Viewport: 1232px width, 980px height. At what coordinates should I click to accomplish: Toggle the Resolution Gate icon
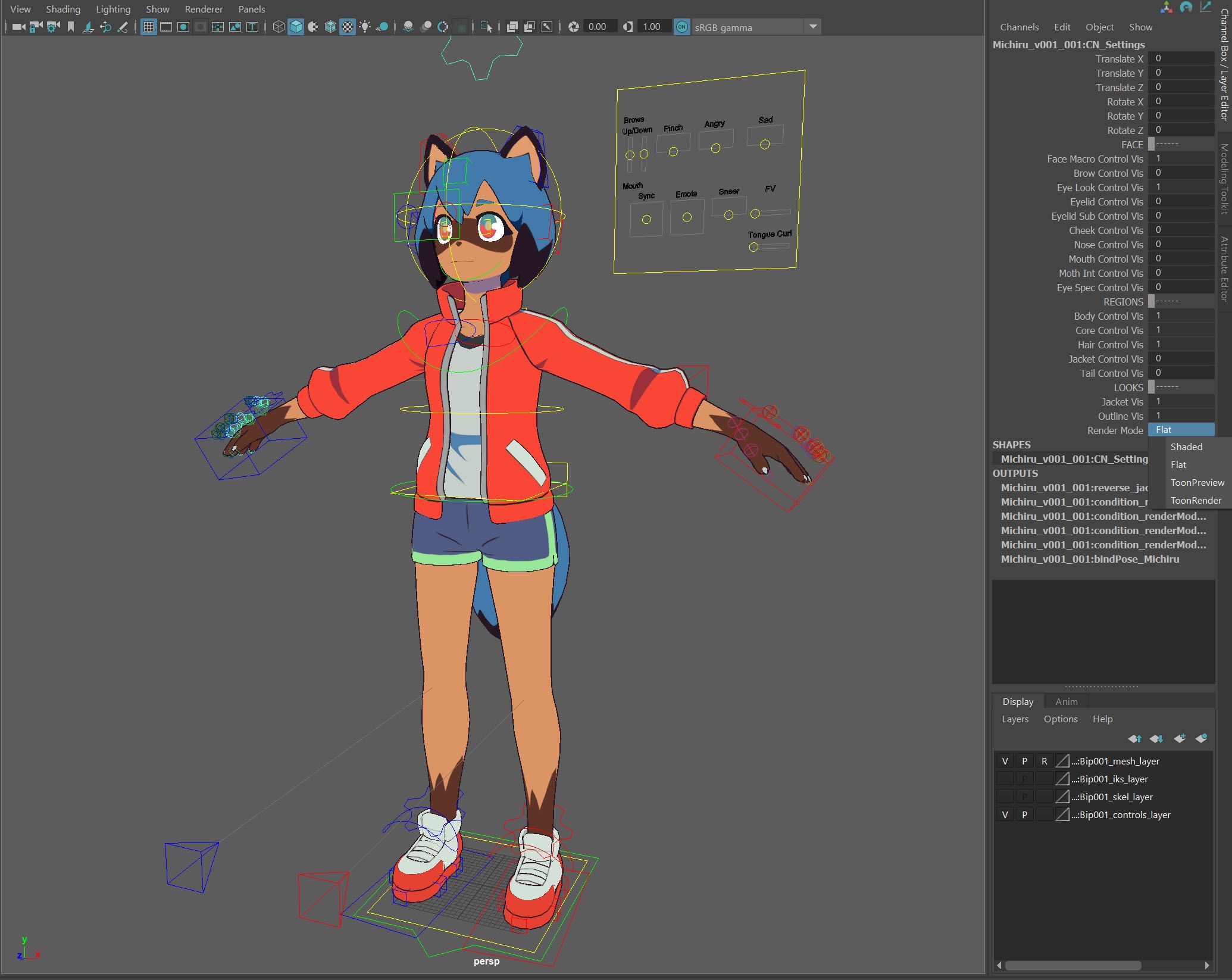183,27
